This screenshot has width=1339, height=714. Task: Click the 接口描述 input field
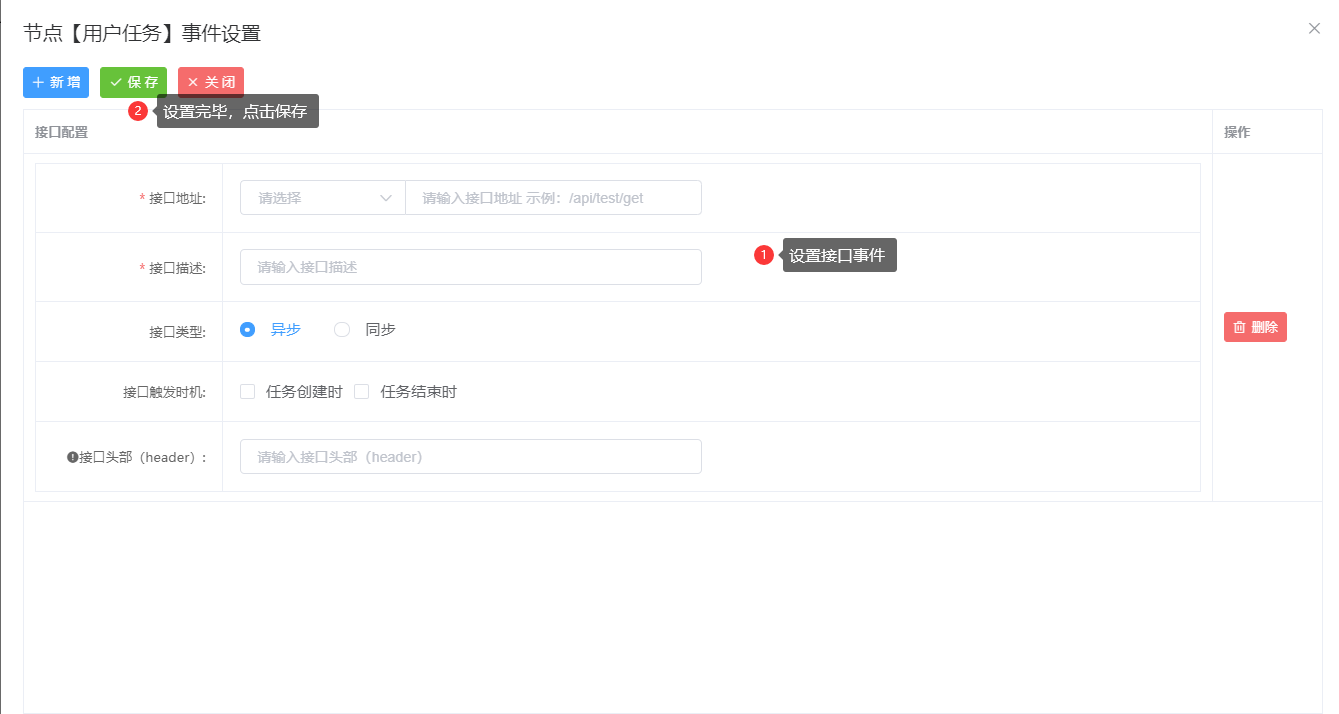coord(470,267)
